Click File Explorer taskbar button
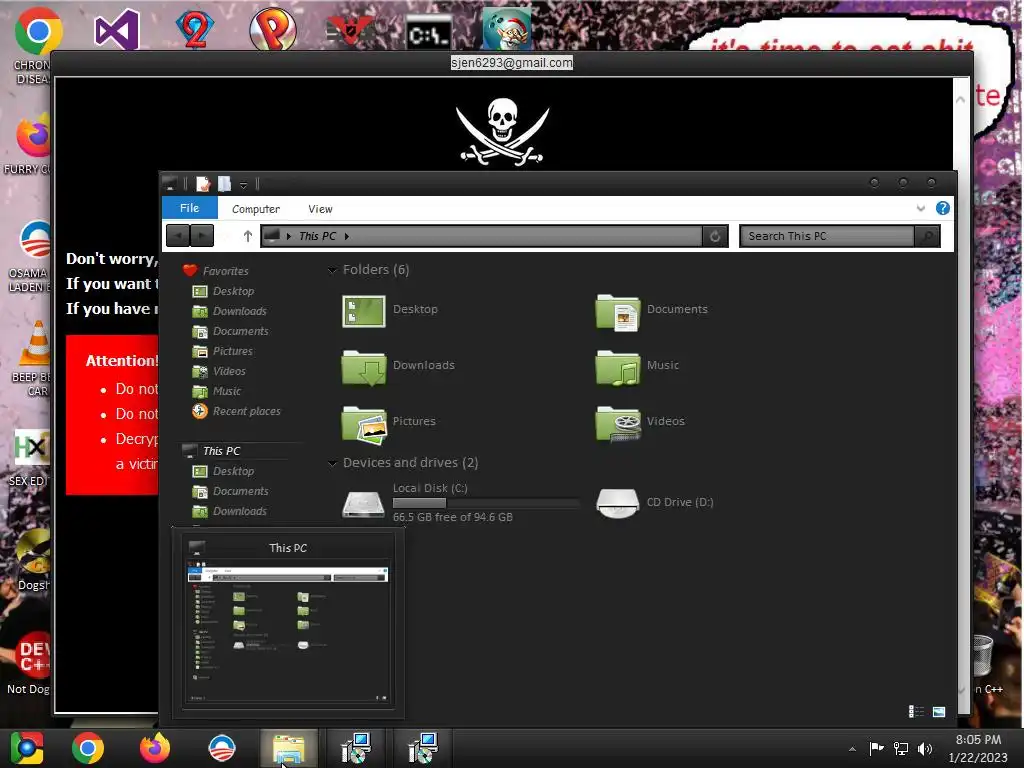The image size is (1024, 768). coord(289,748)
